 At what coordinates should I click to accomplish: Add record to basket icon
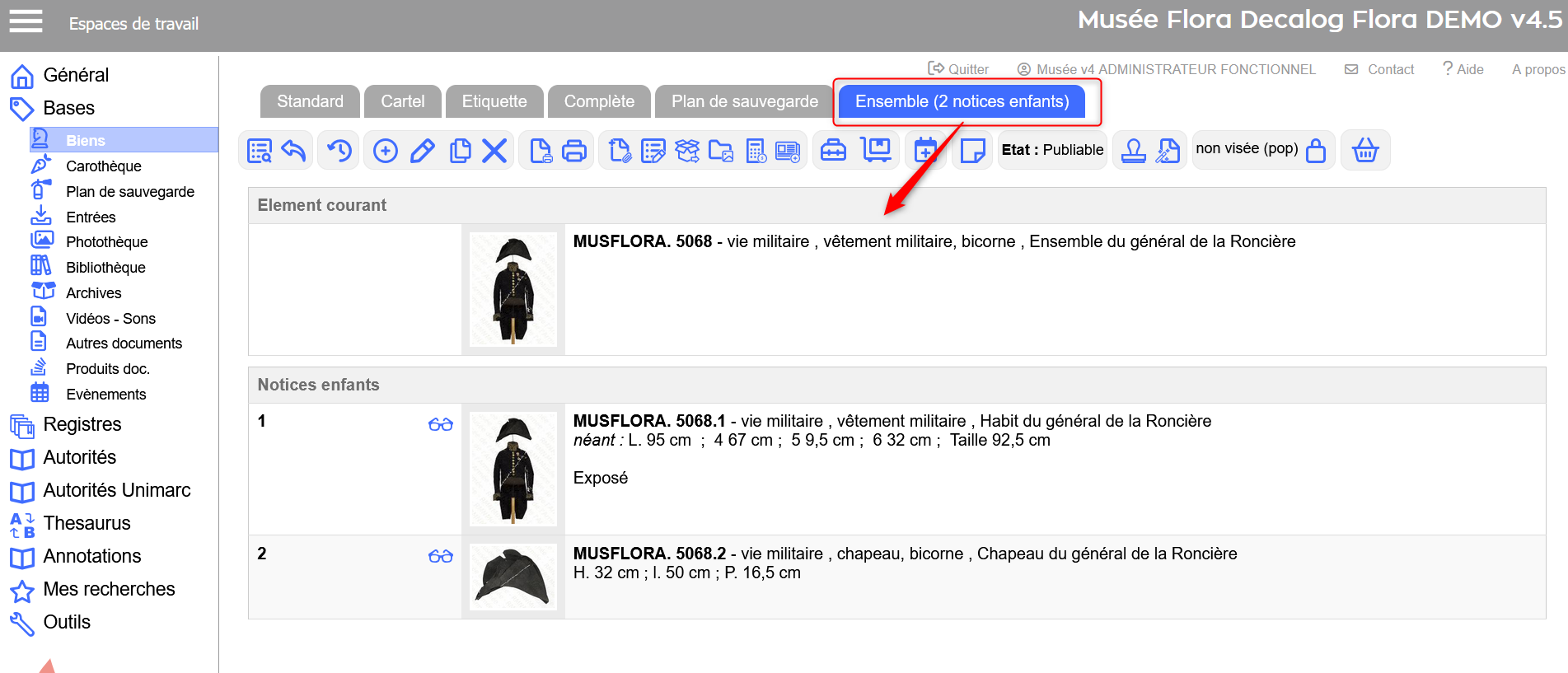point(1364,151)
